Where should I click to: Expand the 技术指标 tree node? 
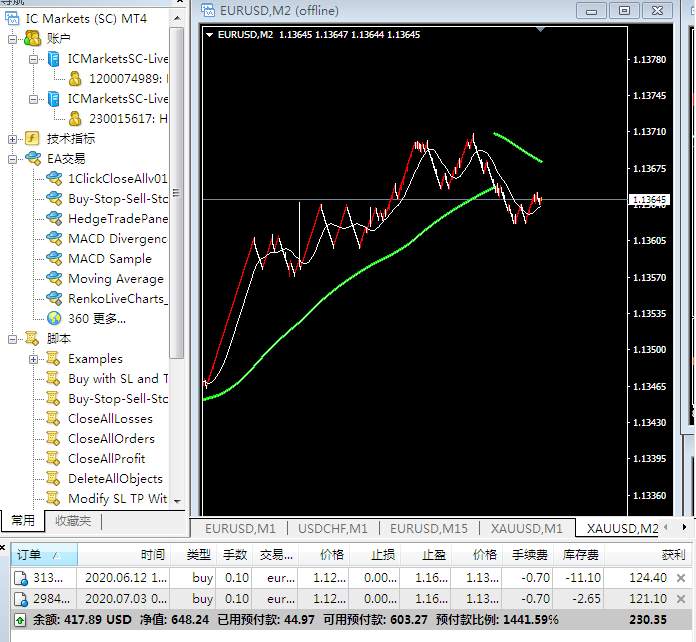pyautogui.click(x=12, y=139)
